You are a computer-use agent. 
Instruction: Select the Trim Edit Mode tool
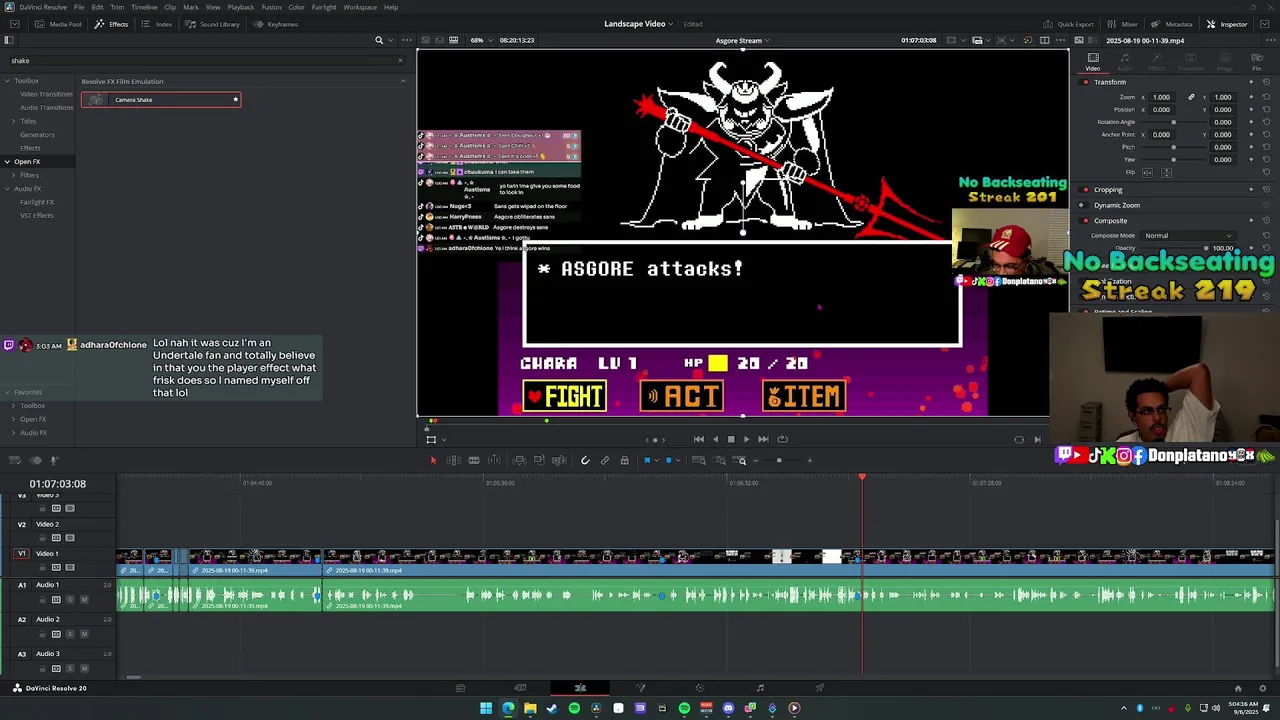pyautogui.click(x=453, y=460)
